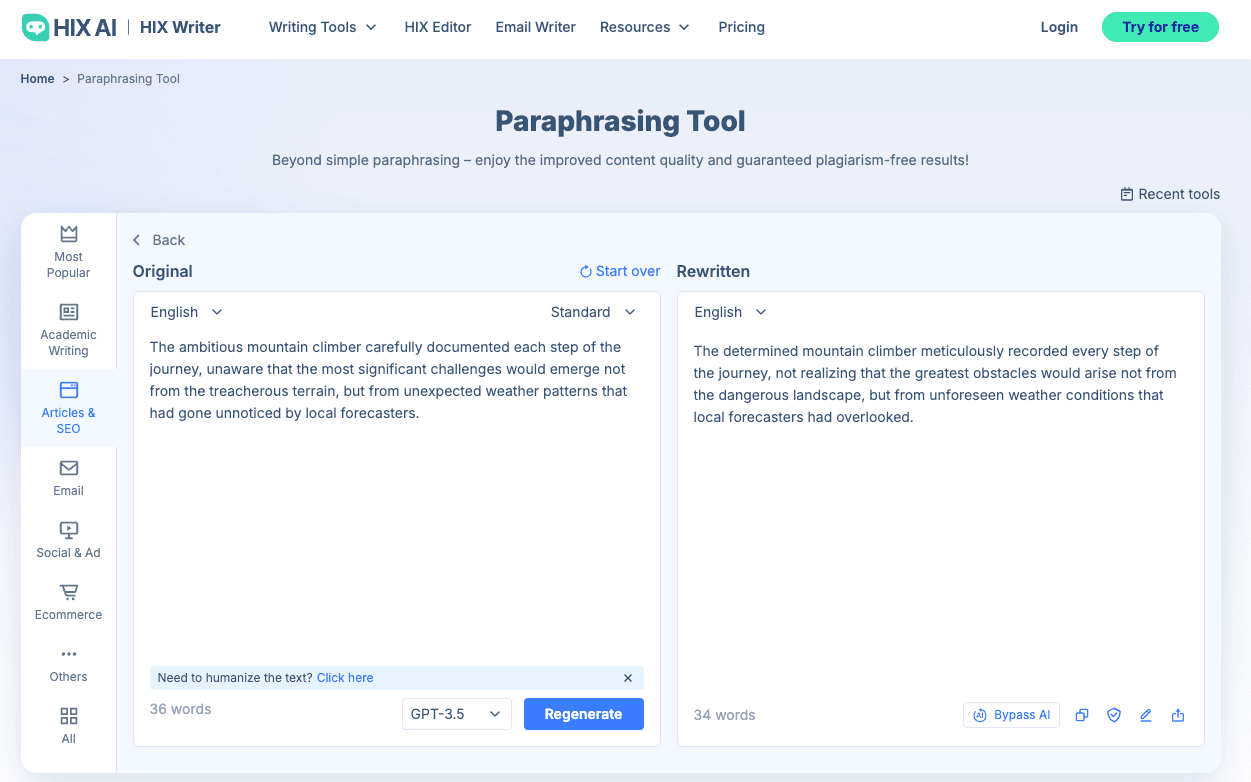Go to the Pricing page
The width and height of the screenshot is (1251, 782).
(x=741, y=27)
